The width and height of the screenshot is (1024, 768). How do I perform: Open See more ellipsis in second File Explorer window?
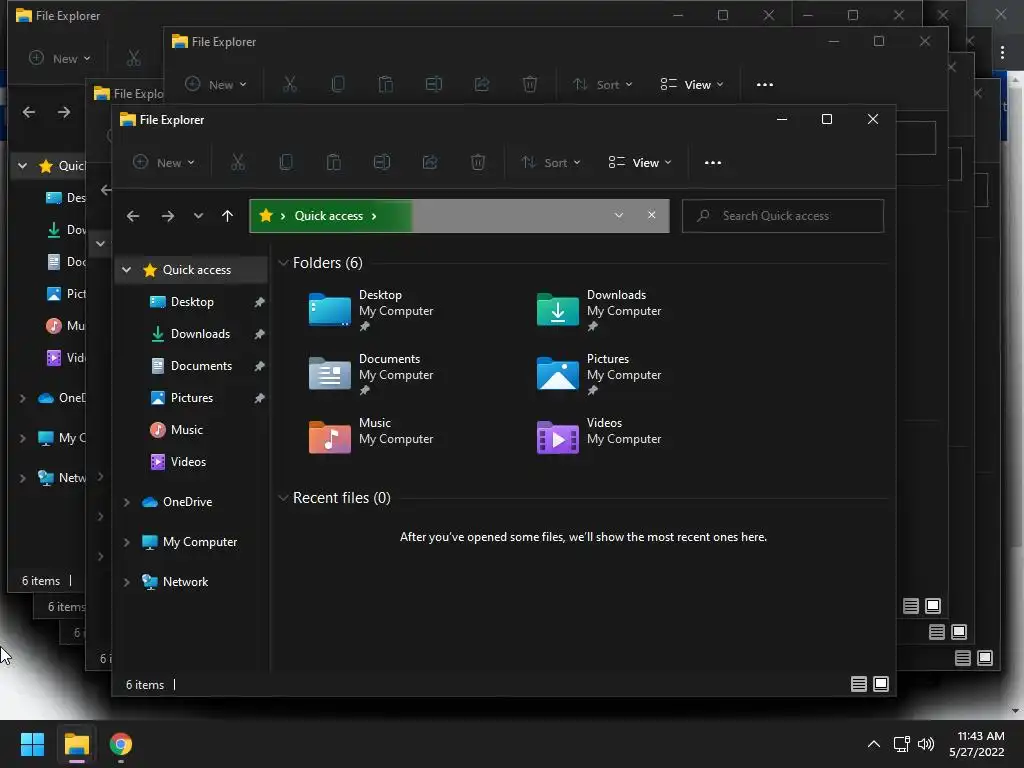pos(765,84)
